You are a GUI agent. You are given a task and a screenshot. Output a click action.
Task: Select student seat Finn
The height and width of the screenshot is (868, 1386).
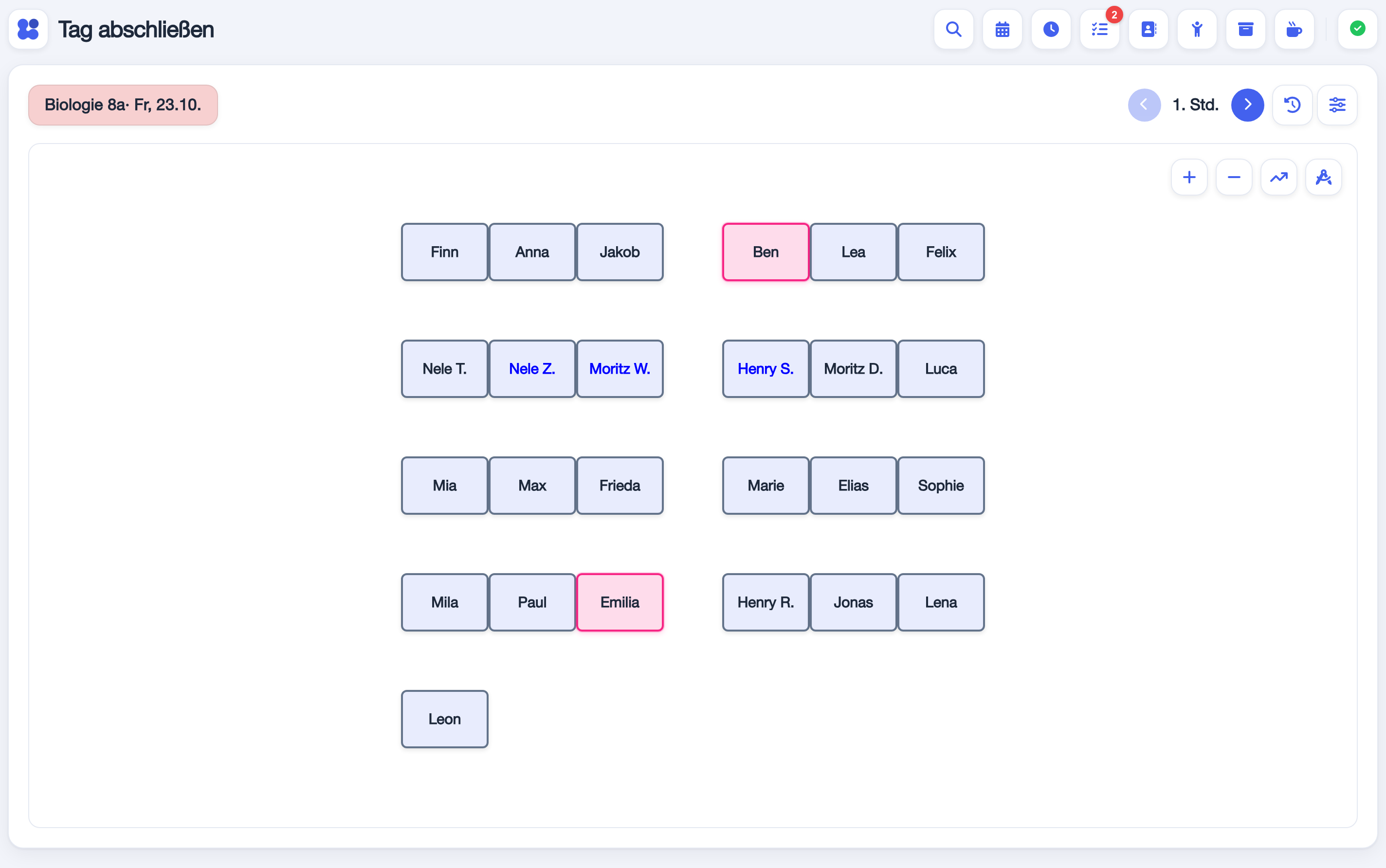tap(444, 252)
